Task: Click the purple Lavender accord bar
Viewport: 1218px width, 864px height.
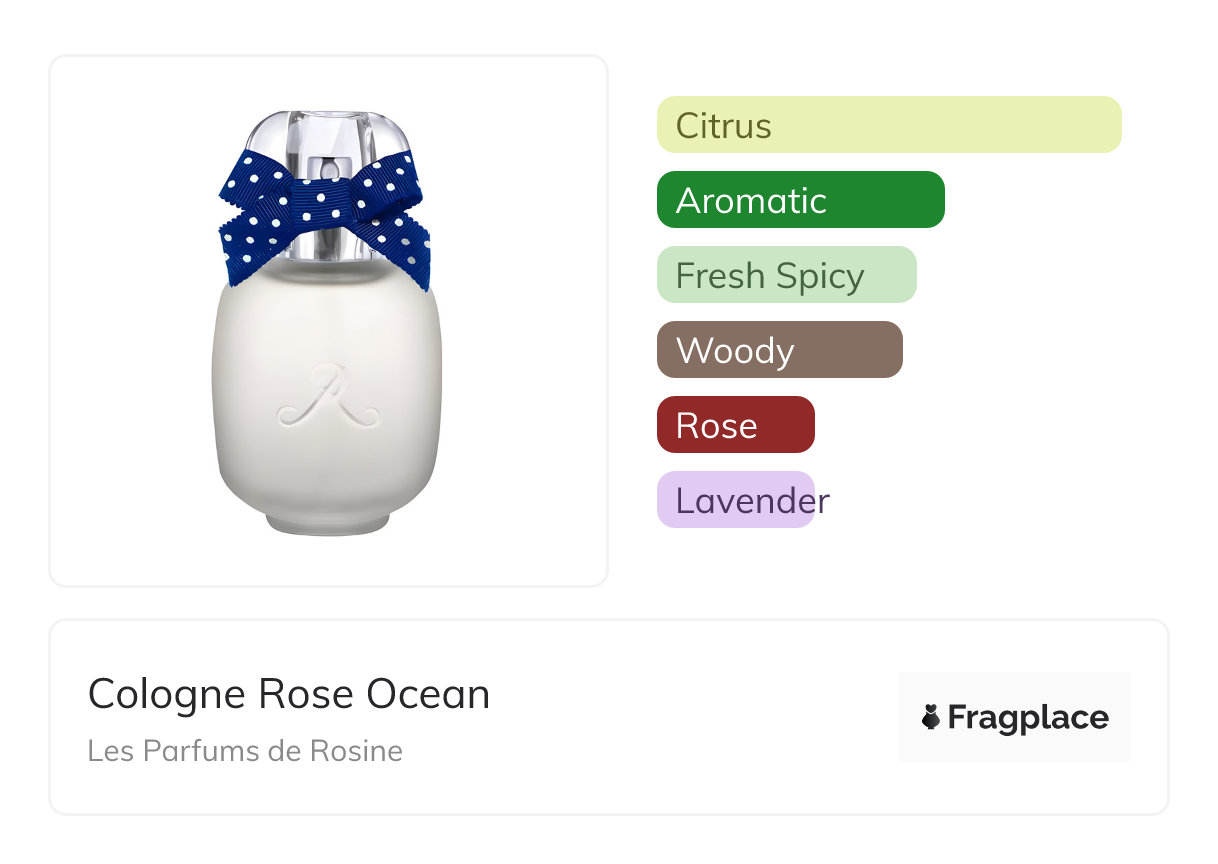Action: pos(737,500)
